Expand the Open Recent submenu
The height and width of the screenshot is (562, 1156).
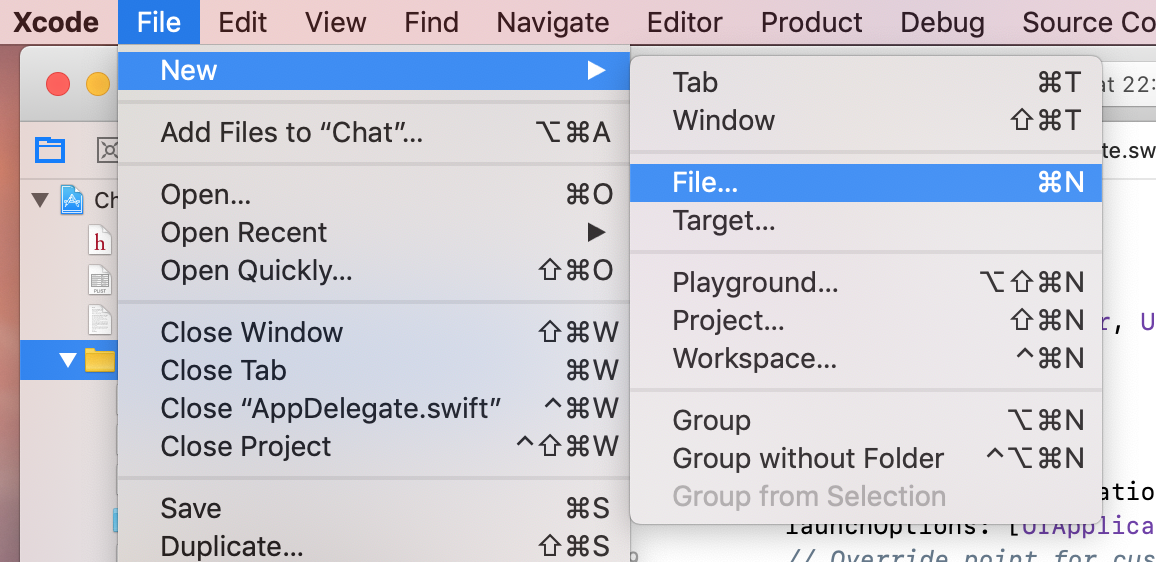click(374, 233)
